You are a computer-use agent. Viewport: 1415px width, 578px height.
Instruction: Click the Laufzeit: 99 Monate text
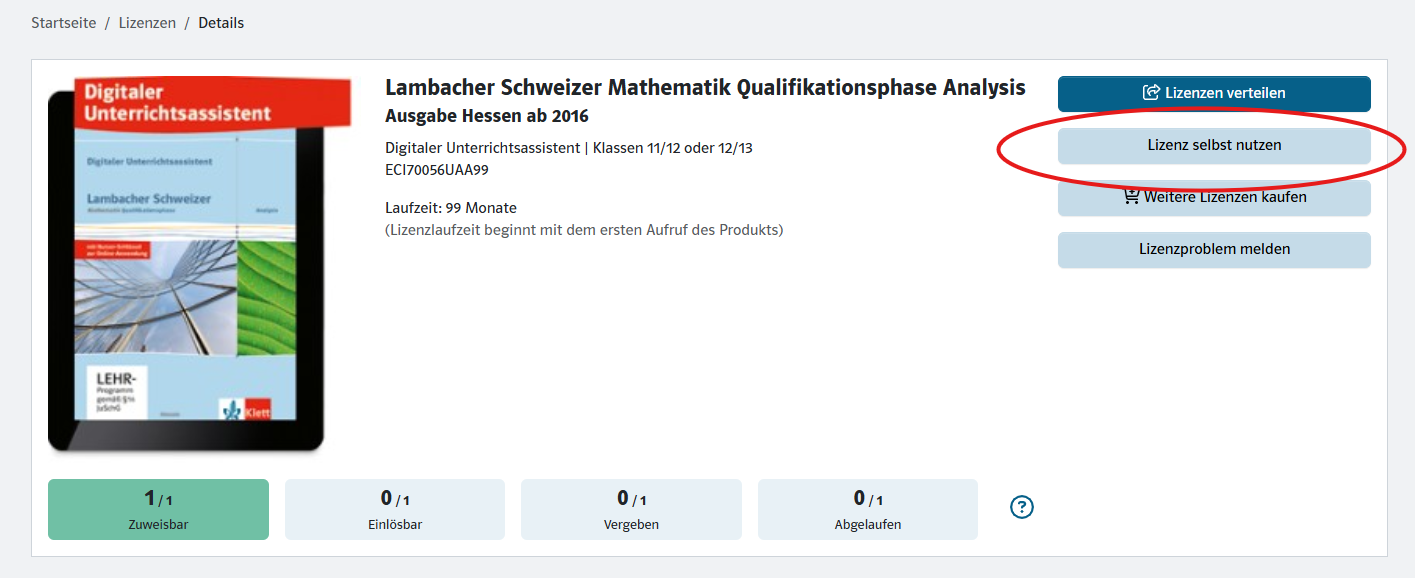(451, 208)
